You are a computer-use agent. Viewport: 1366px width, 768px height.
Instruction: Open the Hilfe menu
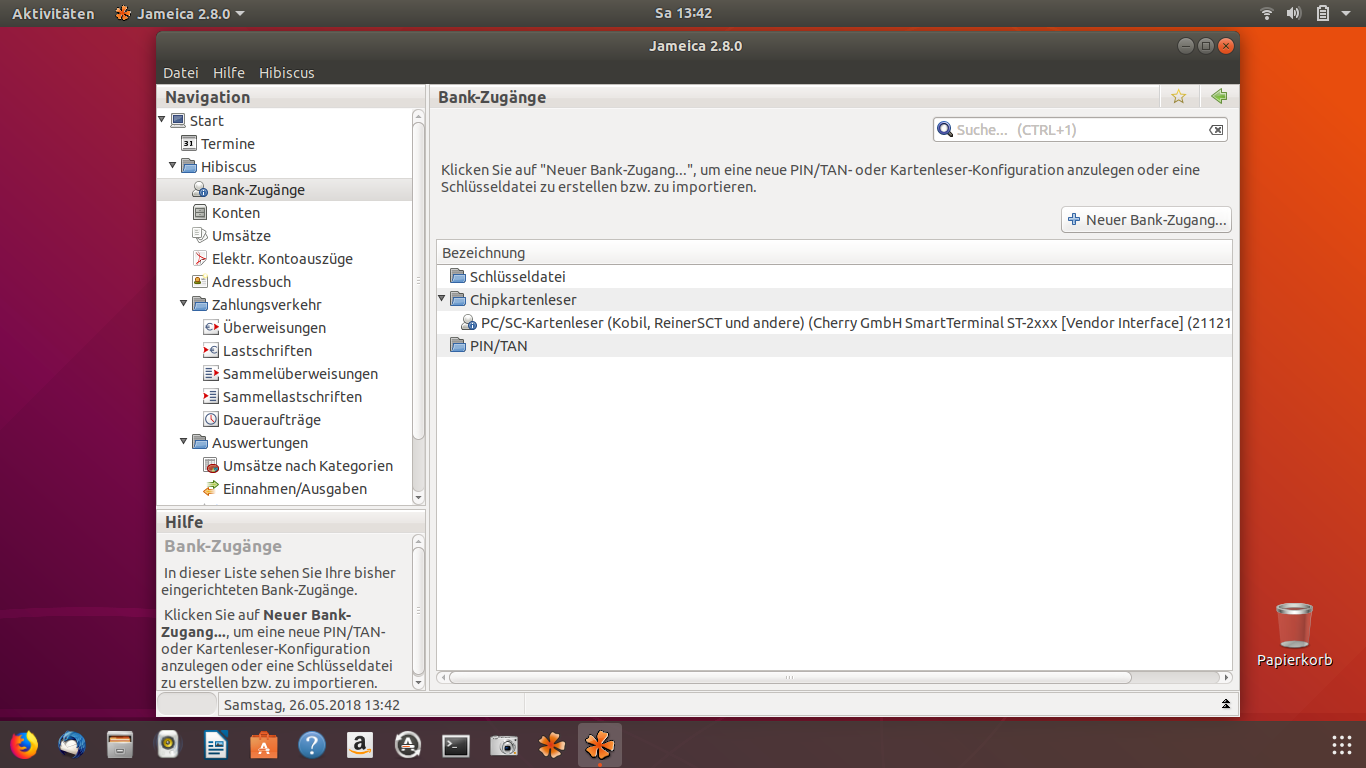tap(229, 73)
